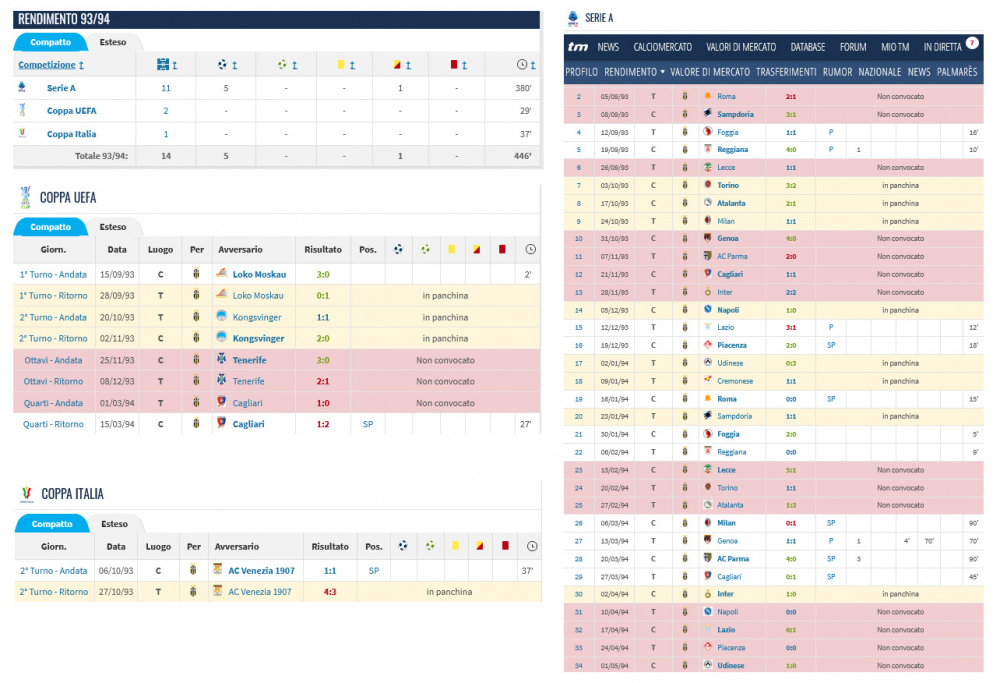Viewport: 1000px width, 683px height.
Task: Sort summary table by goals ball icon
Action: coord(226,64)
